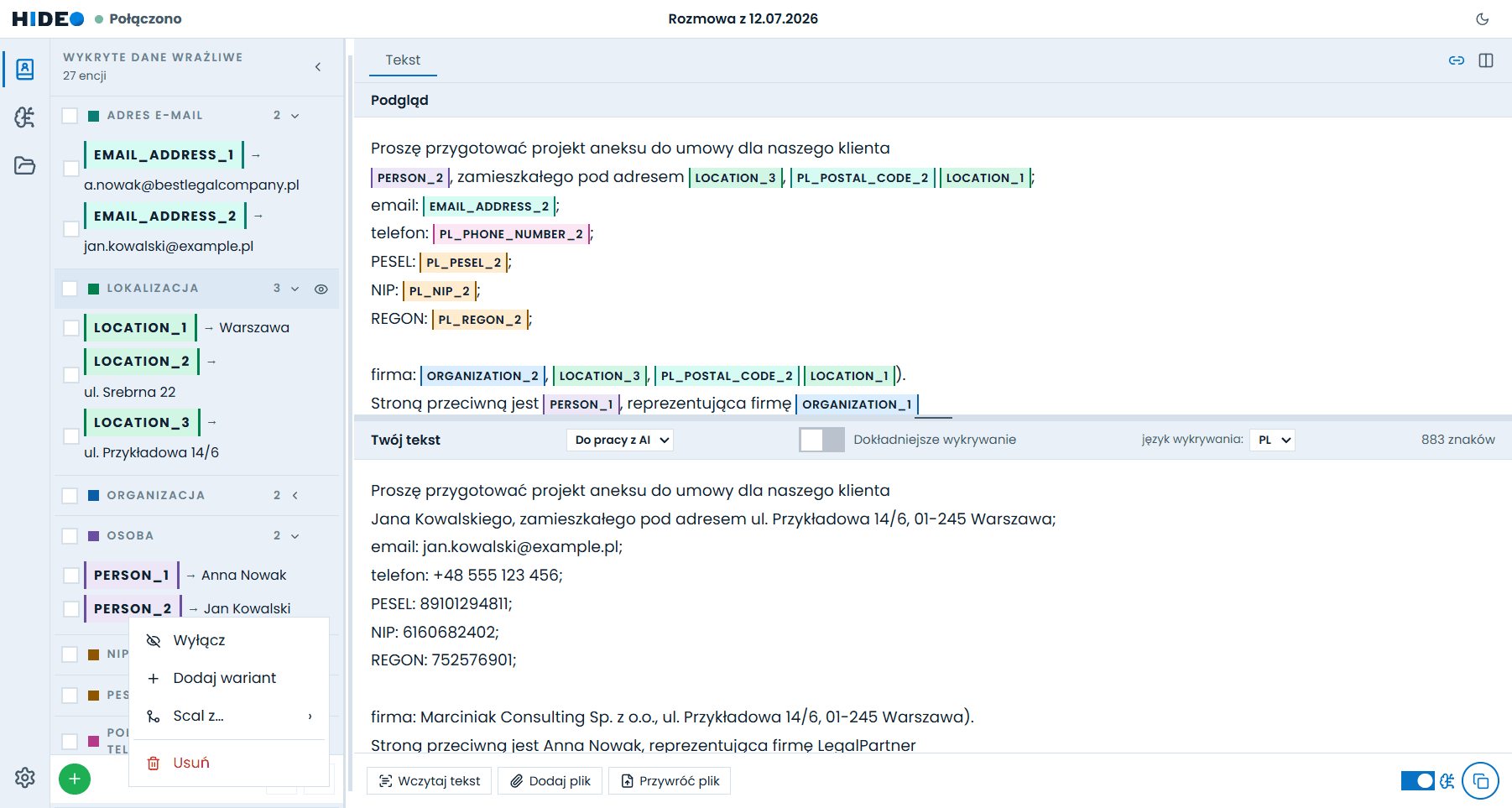Copy anonymized text with round copy icon
The height and width of the screenshot is (808, 1512).
(1480, 781)
